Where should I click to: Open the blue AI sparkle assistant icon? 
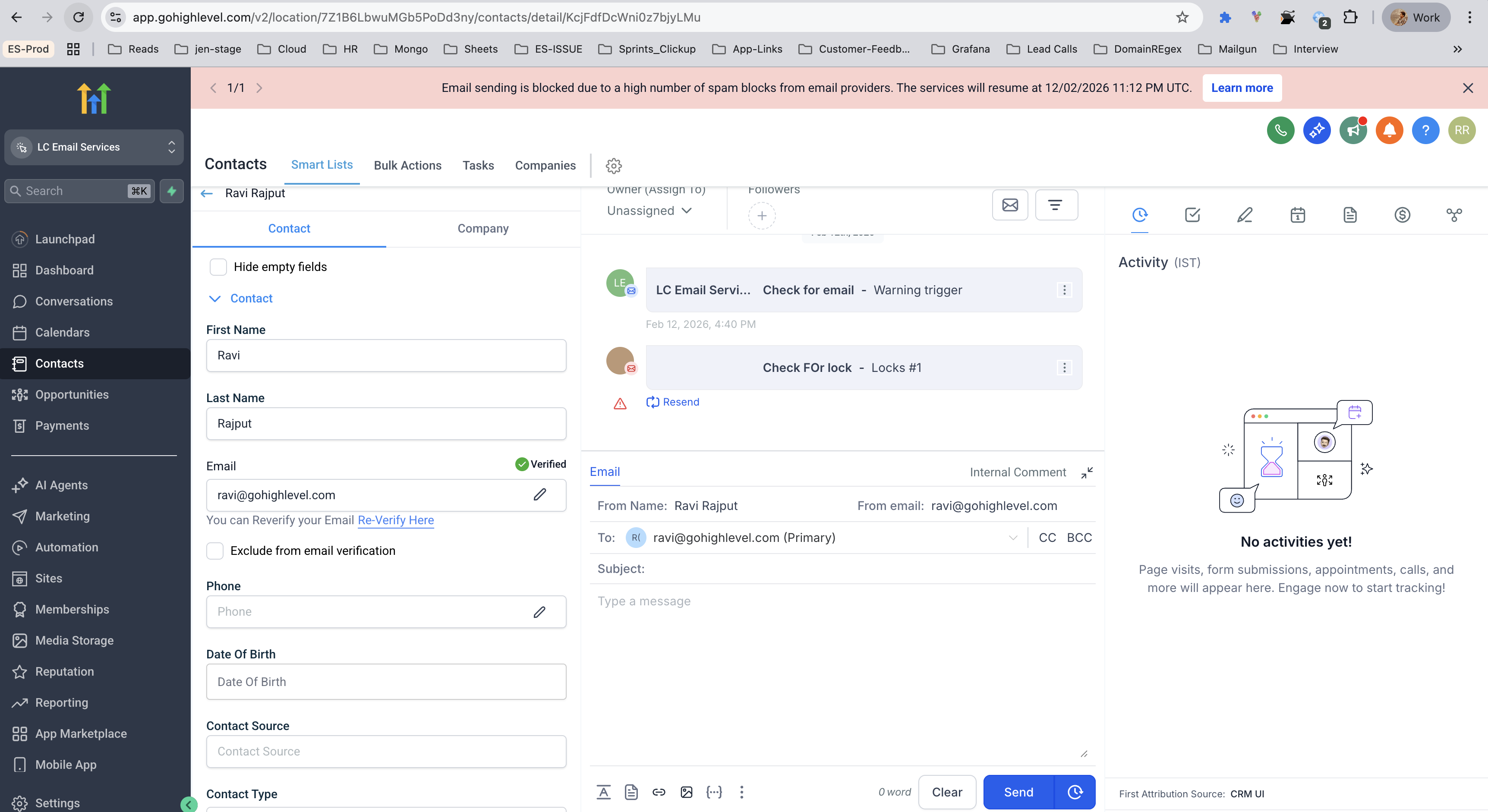[1316, 131]
